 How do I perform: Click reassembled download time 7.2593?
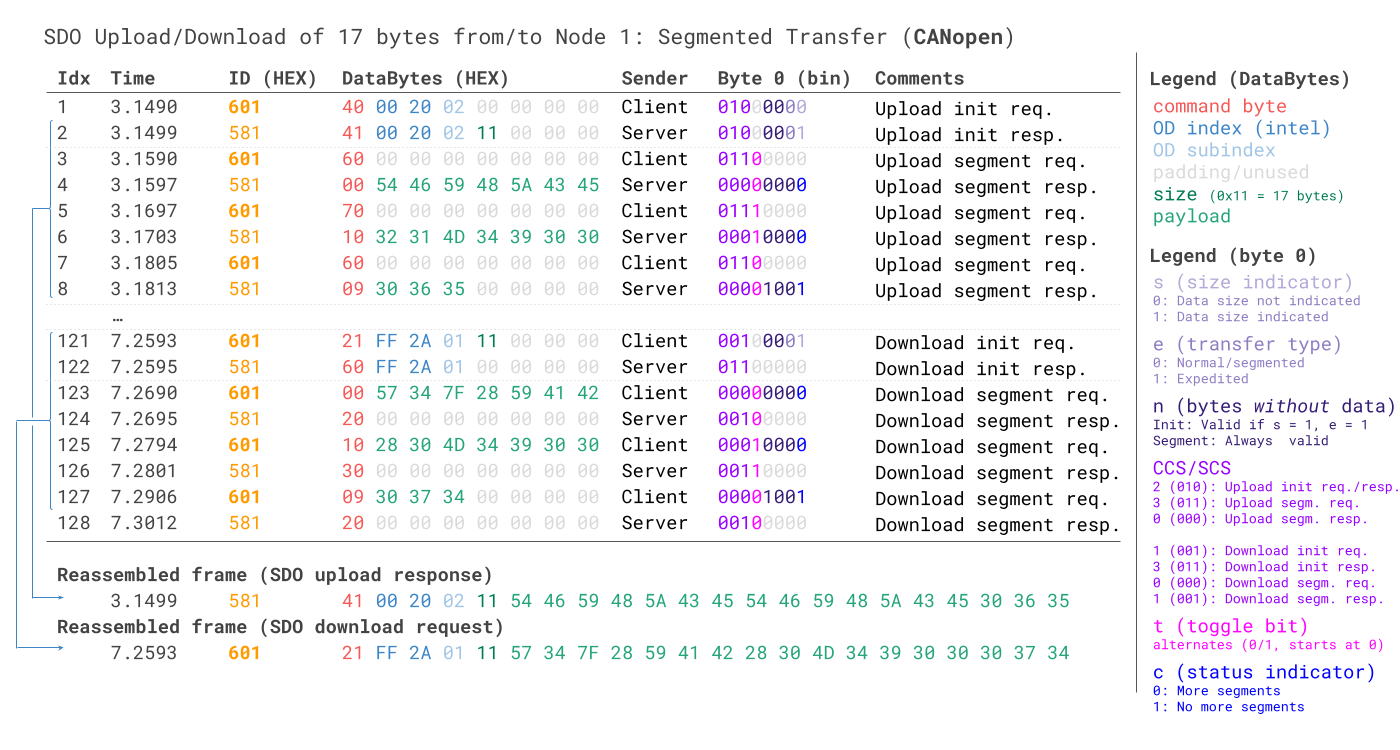pos(143,653)
